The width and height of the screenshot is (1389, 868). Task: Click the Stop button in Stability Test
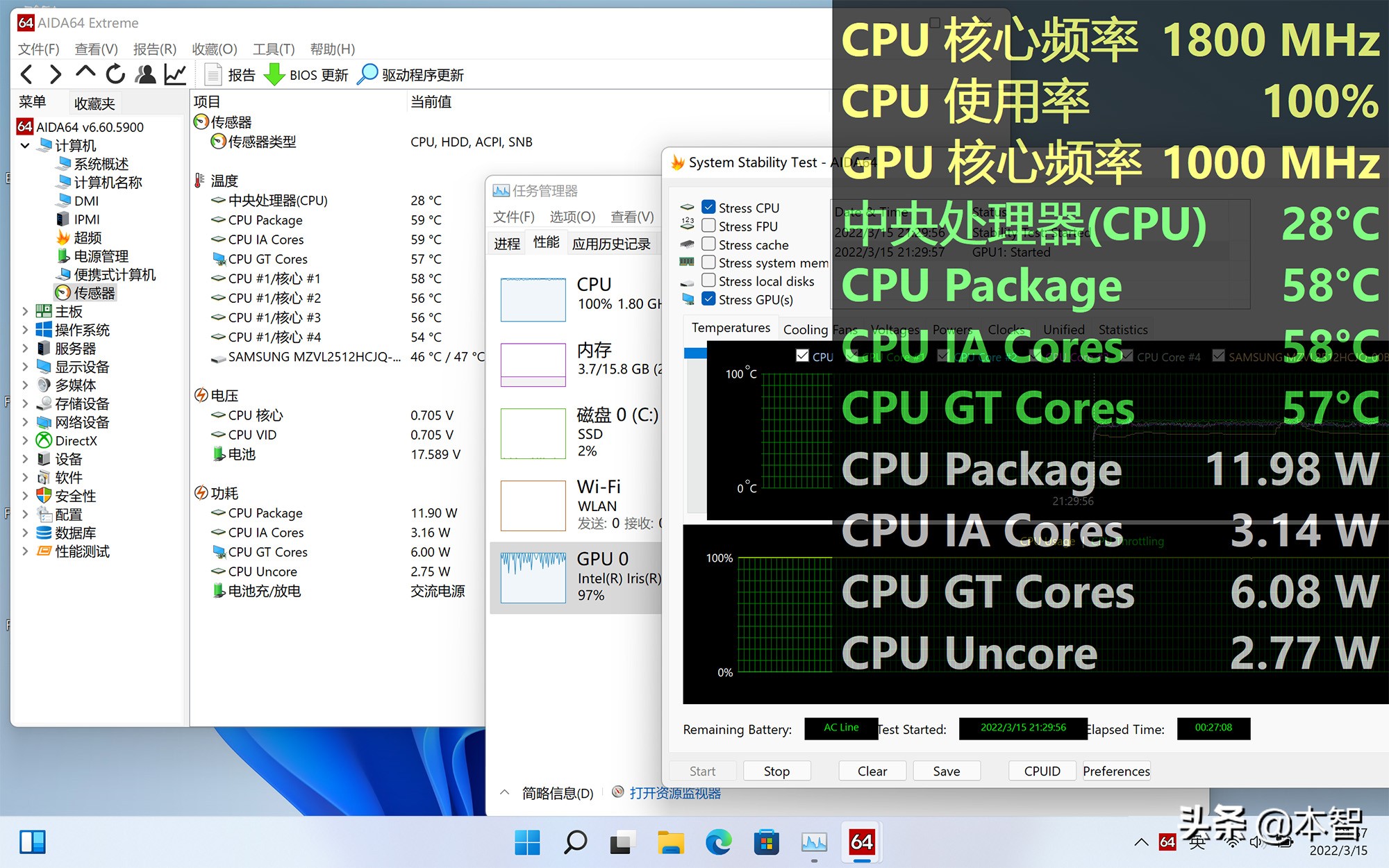pyautogui.click(x=776, y=771)
